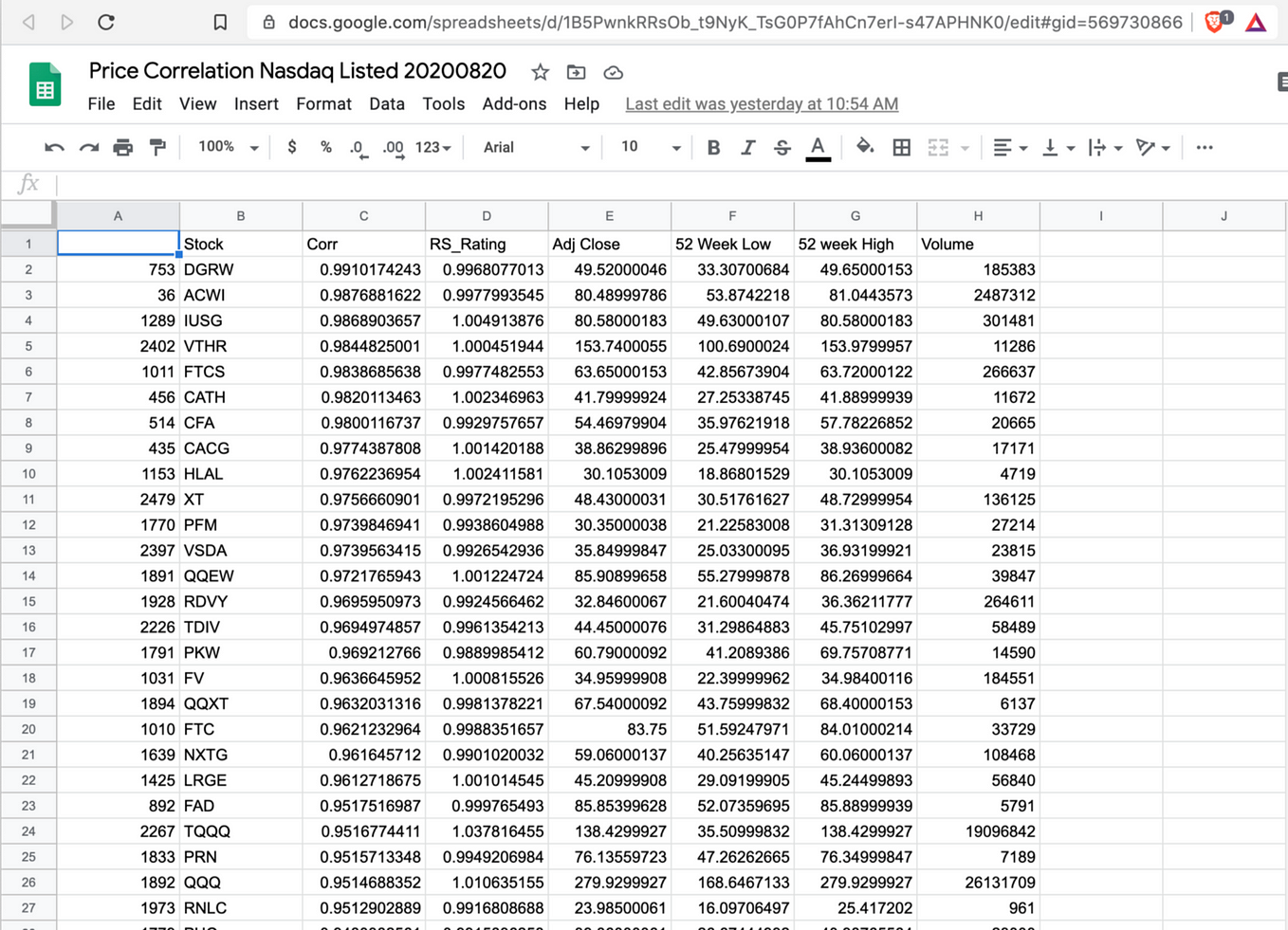
Task: Click the Last edit was yesterday link
Action: coord(762,104)
